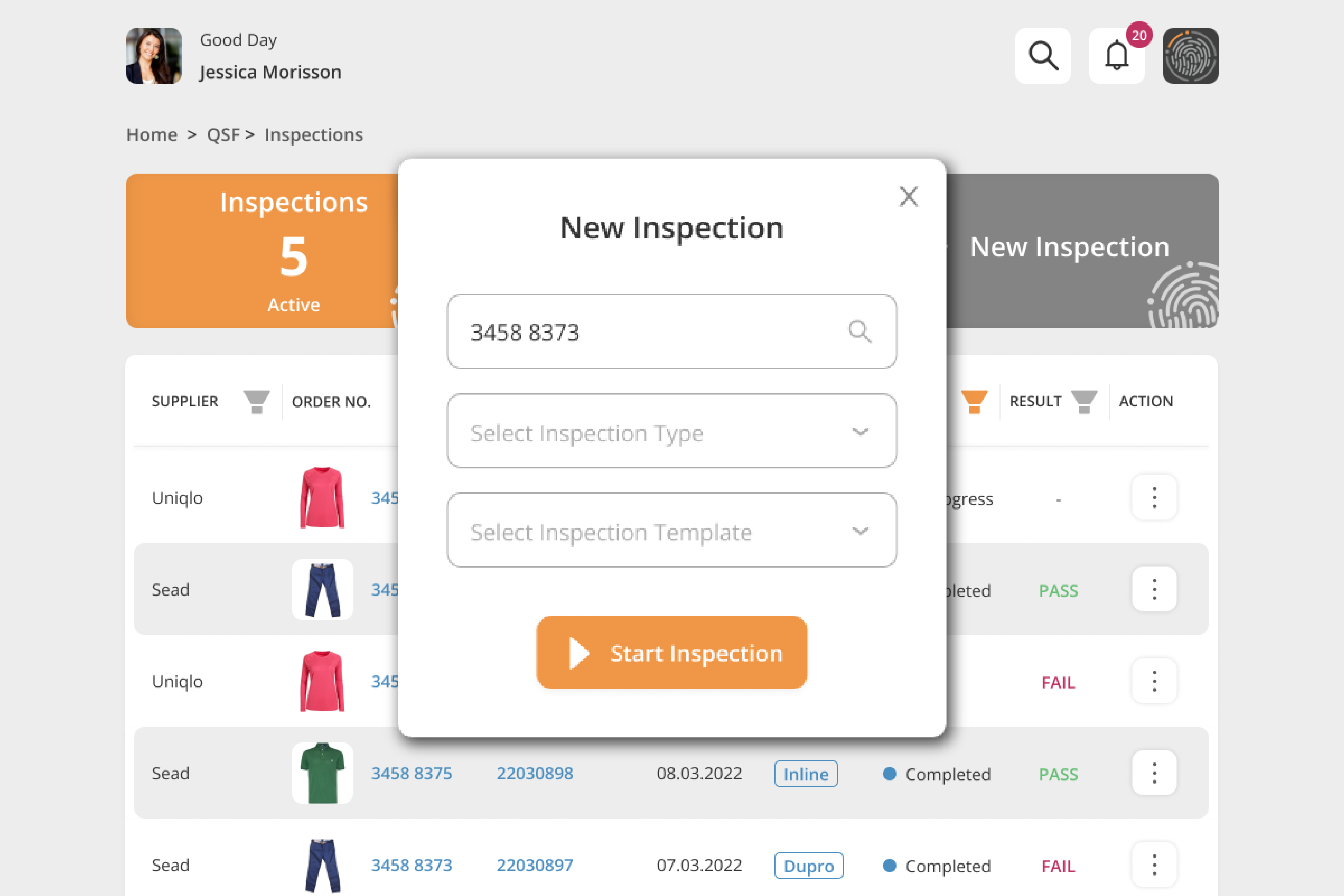The height and width of the screenshot is (896, 1344).
Task: Click the search magnifier inside the order number field
Action: click(860, 331)
